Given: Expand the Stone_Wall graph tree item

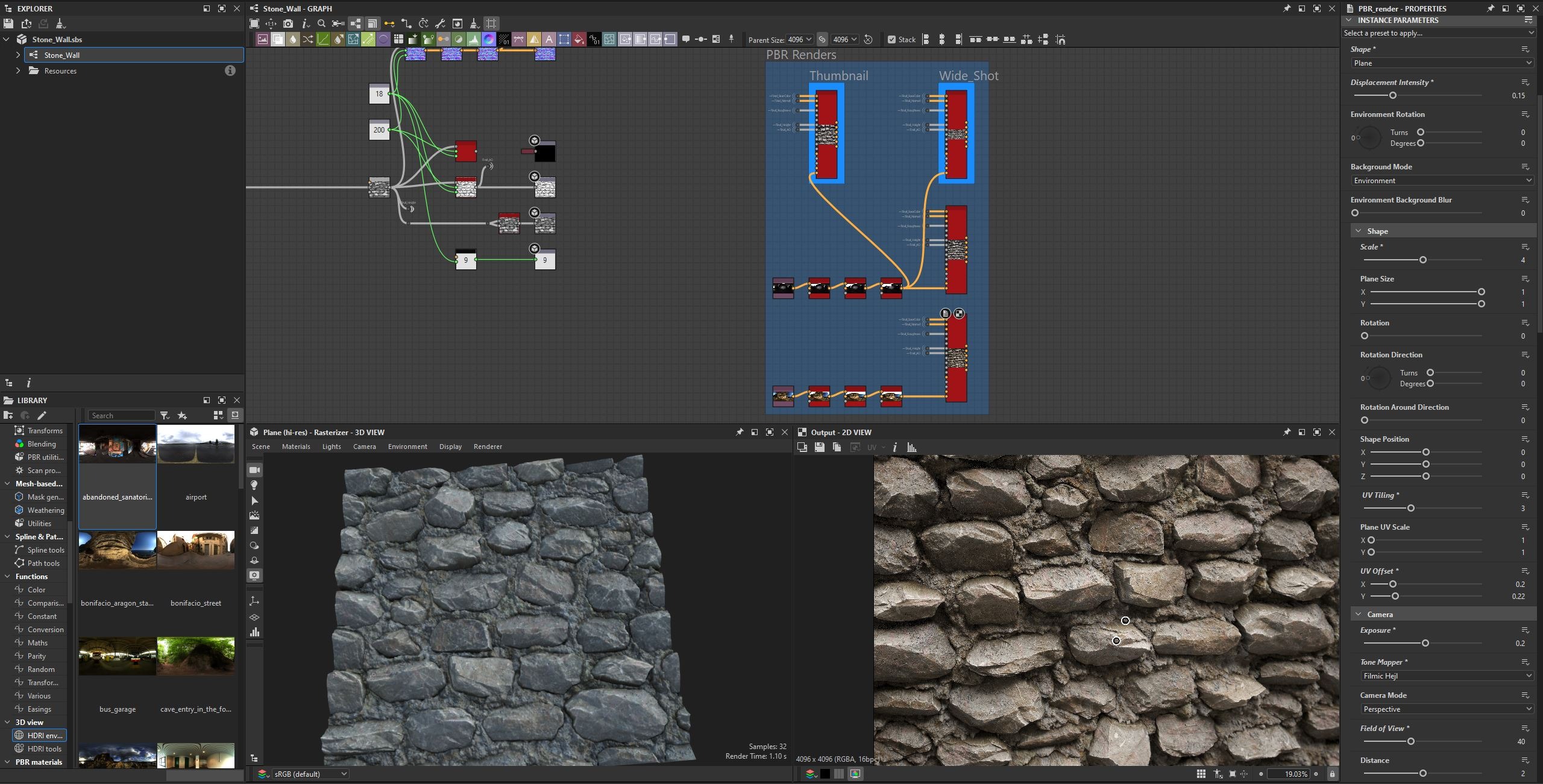Looking at the screenshot, I should click(x=17, y=55).
